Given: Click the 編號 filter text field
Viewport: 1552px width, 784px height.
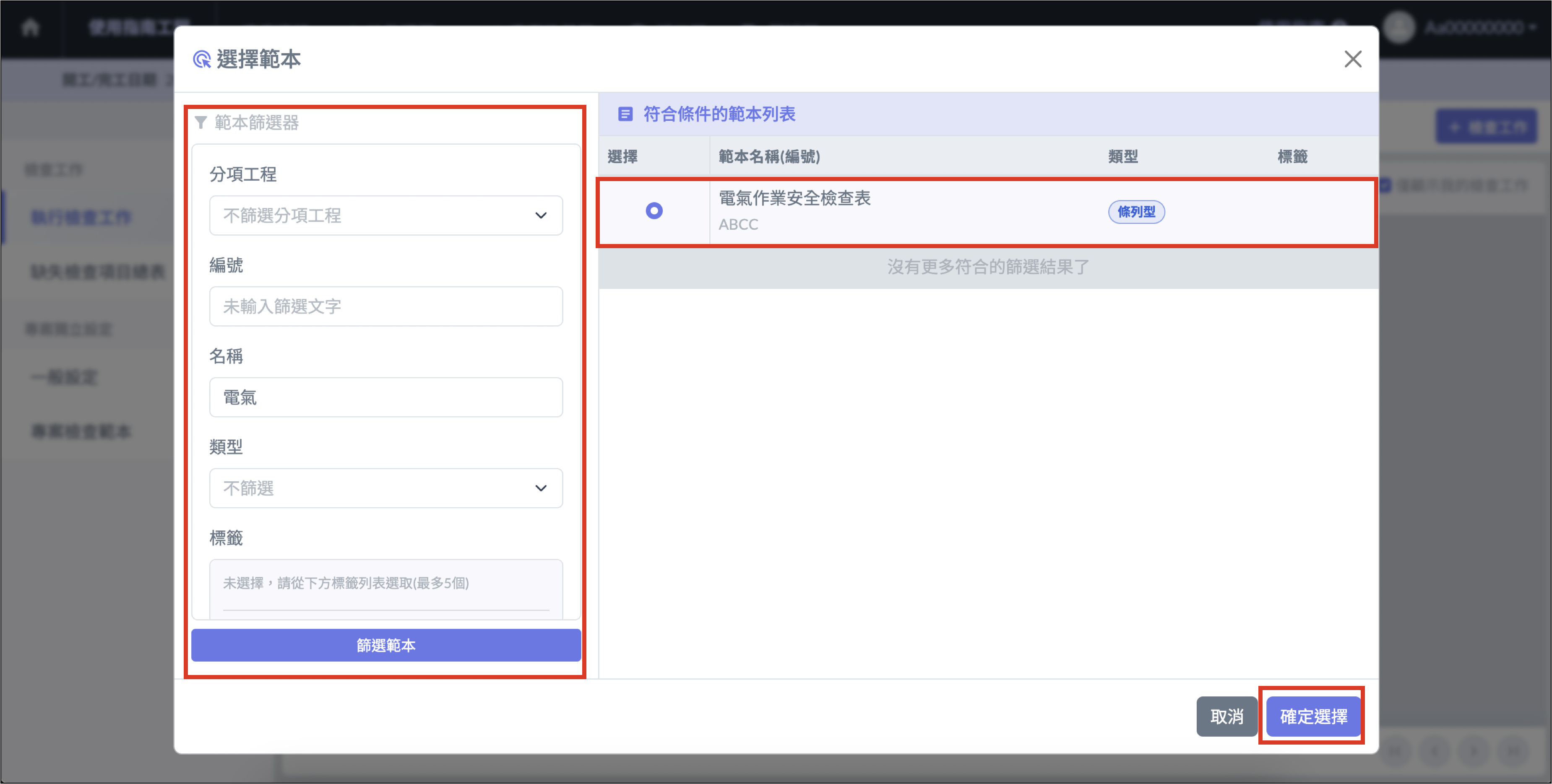Looking at the screenshot, I should pyautogui.click(x=385, y=306).
